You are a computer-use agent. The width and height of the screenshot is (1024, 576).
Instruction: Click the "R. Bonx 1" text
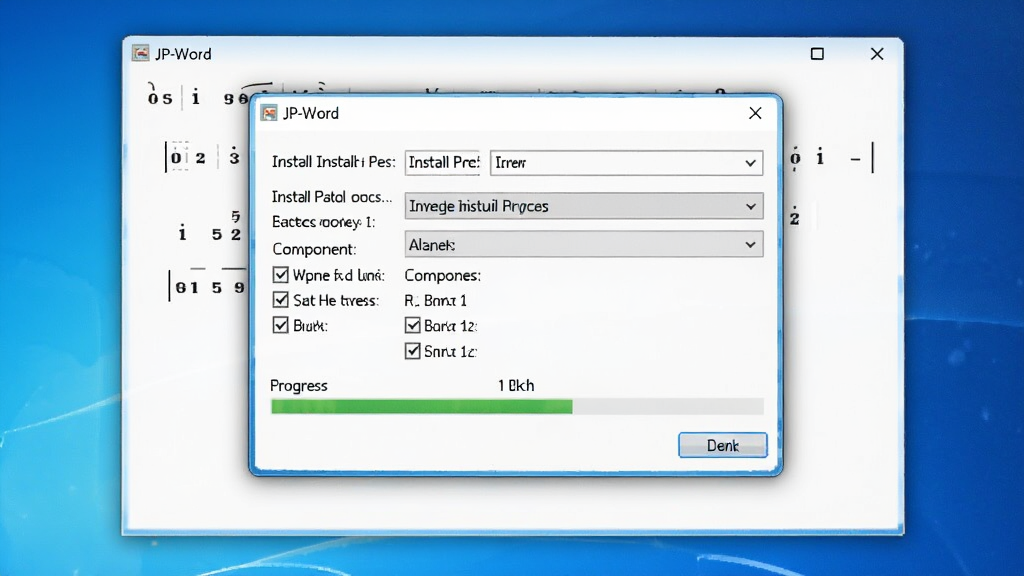point(436,300)
